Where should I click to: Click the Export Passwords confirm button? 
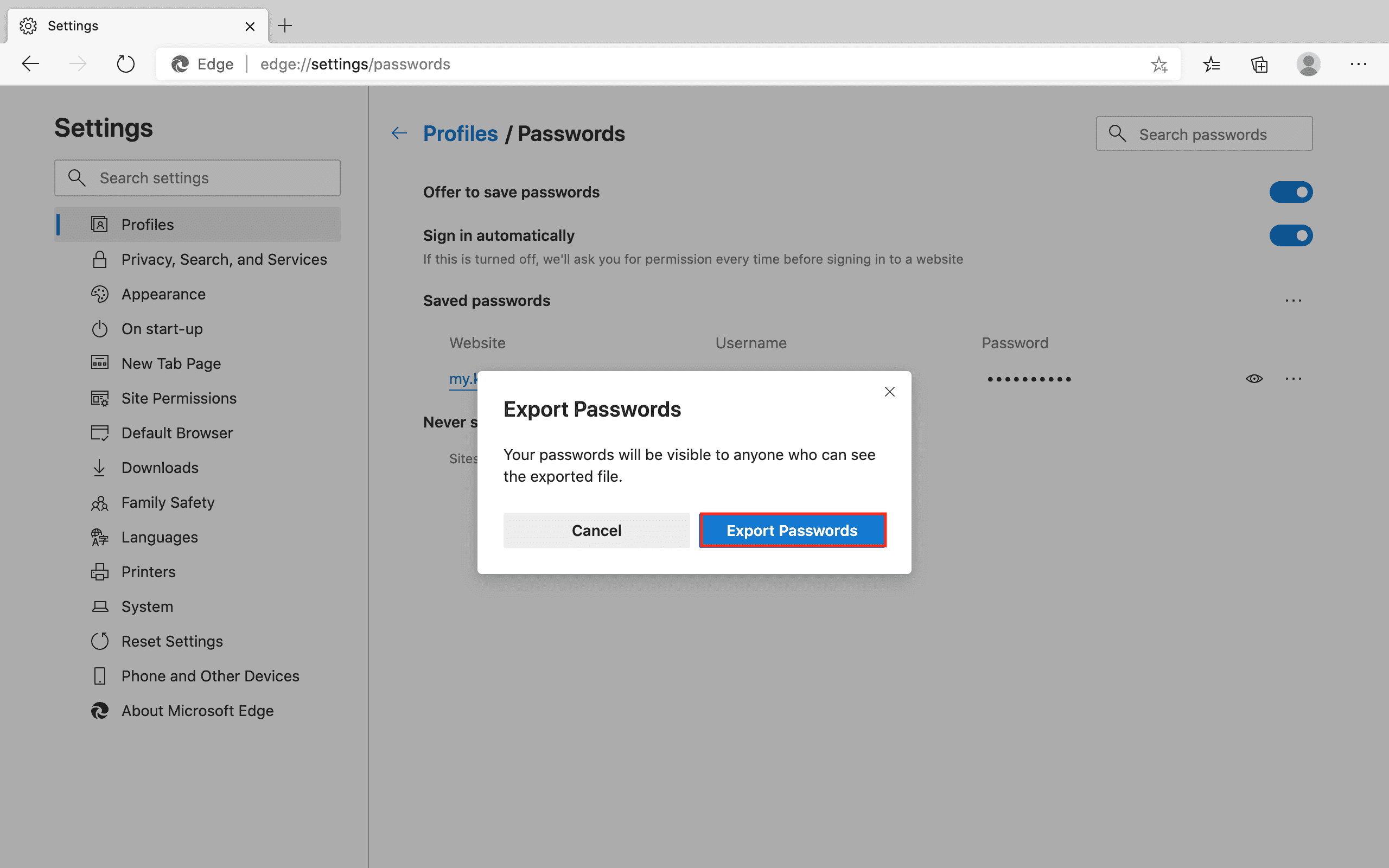coord(792,531)
